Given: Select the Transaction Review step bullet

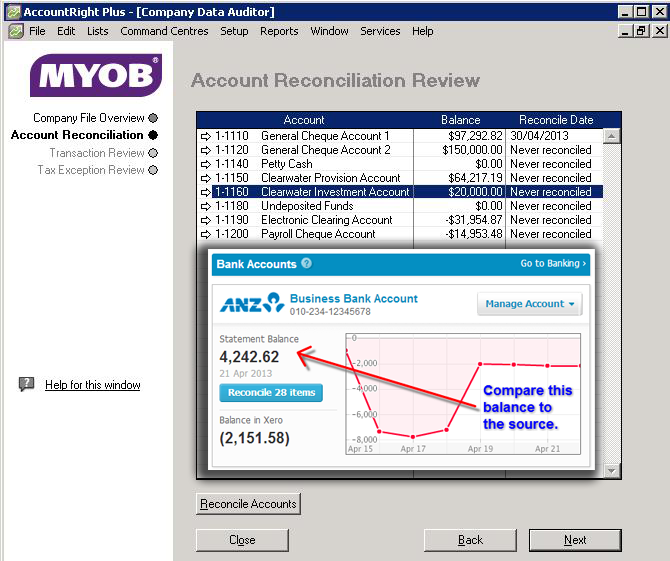Looking at the screenshot, I should tap(153, 153).
